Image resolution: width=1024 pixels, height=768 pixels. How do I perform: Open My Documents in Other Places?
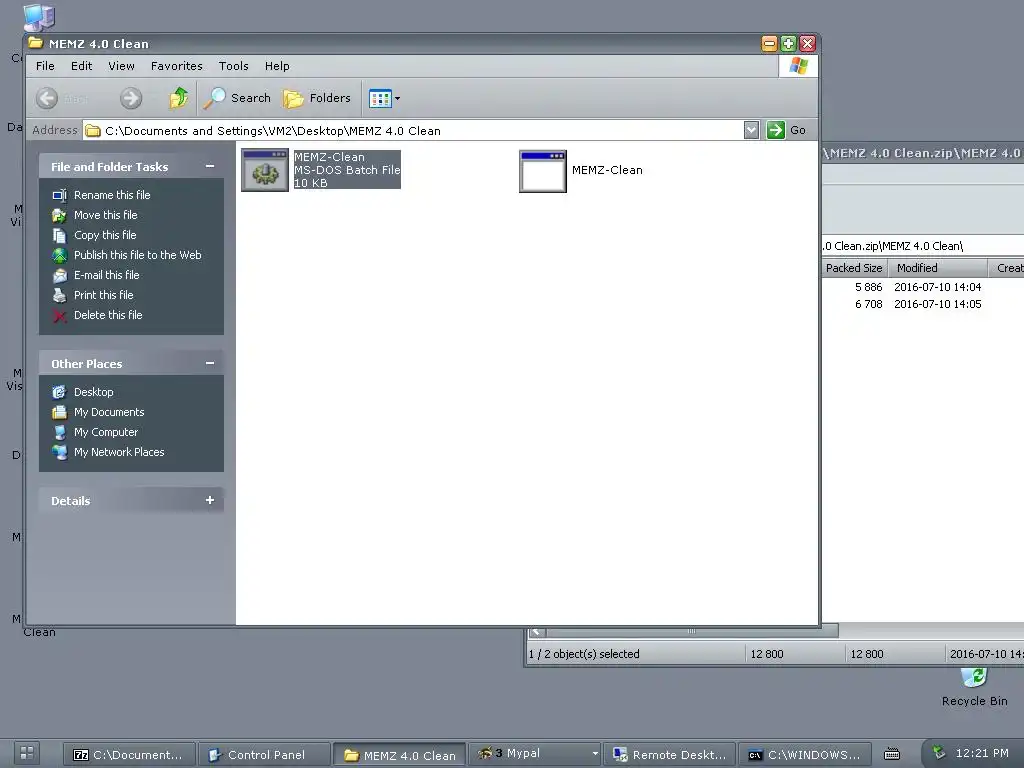(x=108, y=412)
